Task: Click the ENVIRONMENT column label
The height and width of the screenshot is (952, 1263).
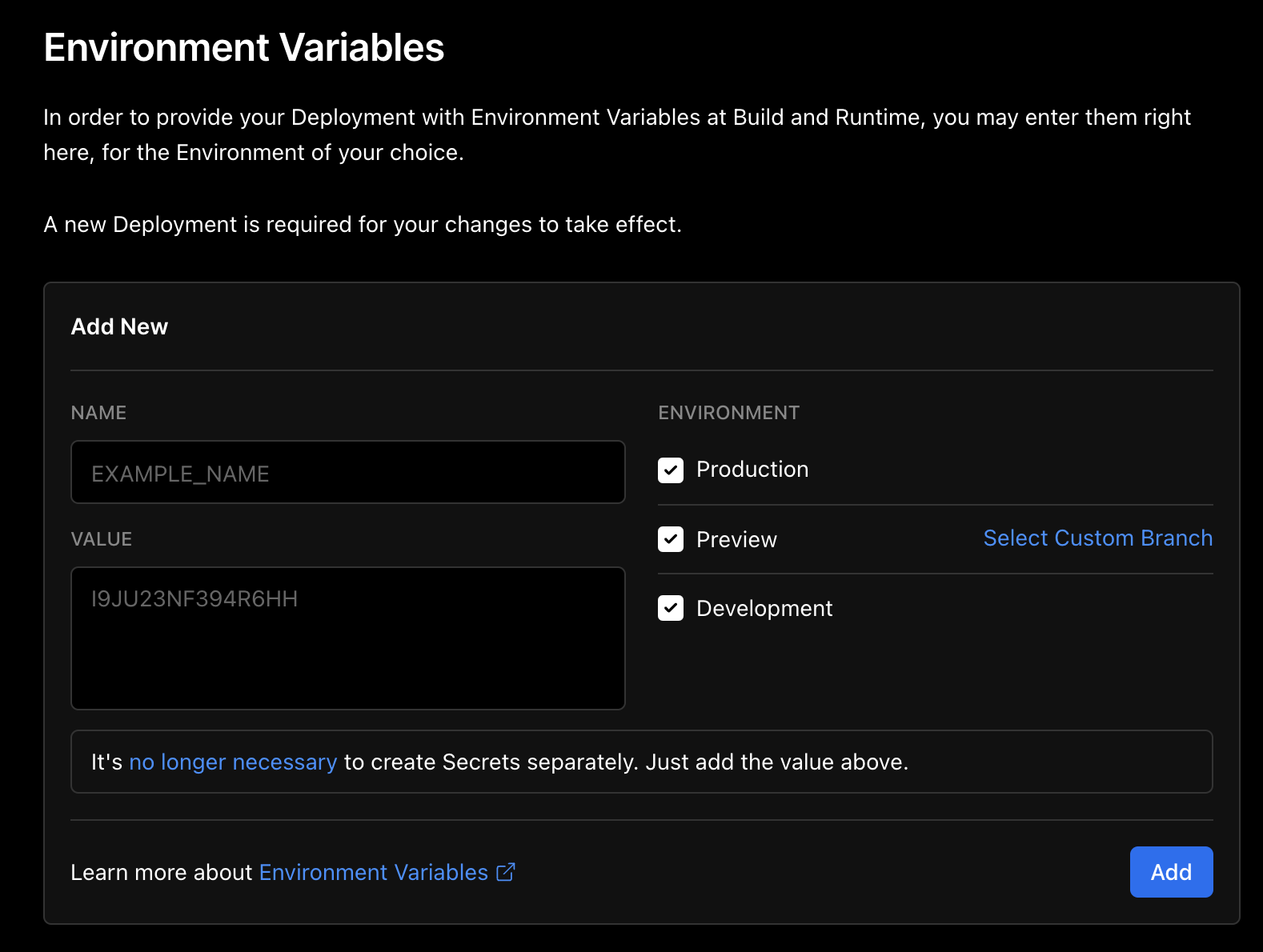Action: click(x=728, y=413)
